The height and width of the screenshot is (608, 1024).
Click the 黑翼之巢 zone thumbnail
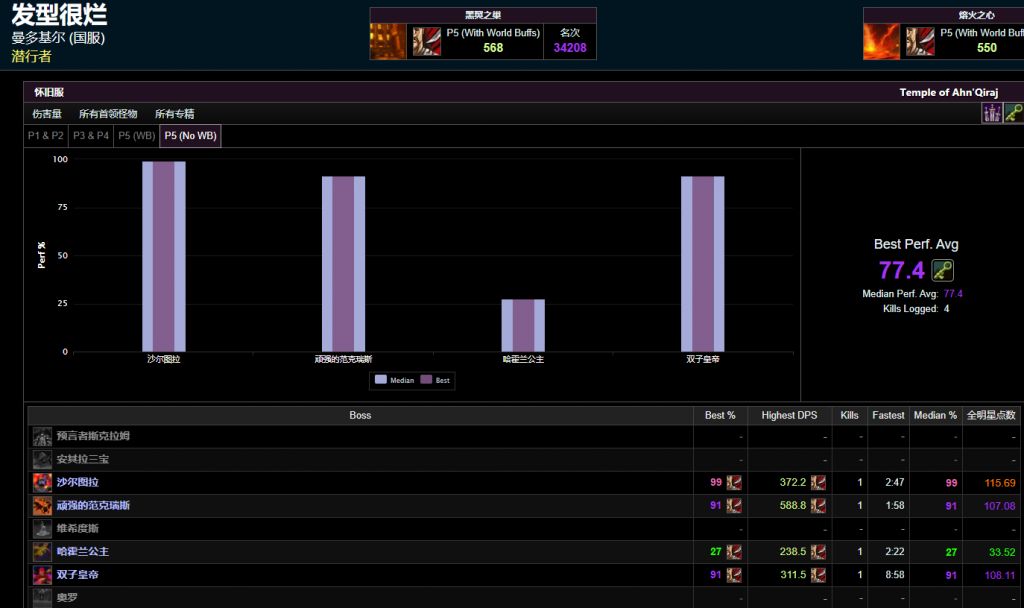pyautogui.click(x=388, y=41)
